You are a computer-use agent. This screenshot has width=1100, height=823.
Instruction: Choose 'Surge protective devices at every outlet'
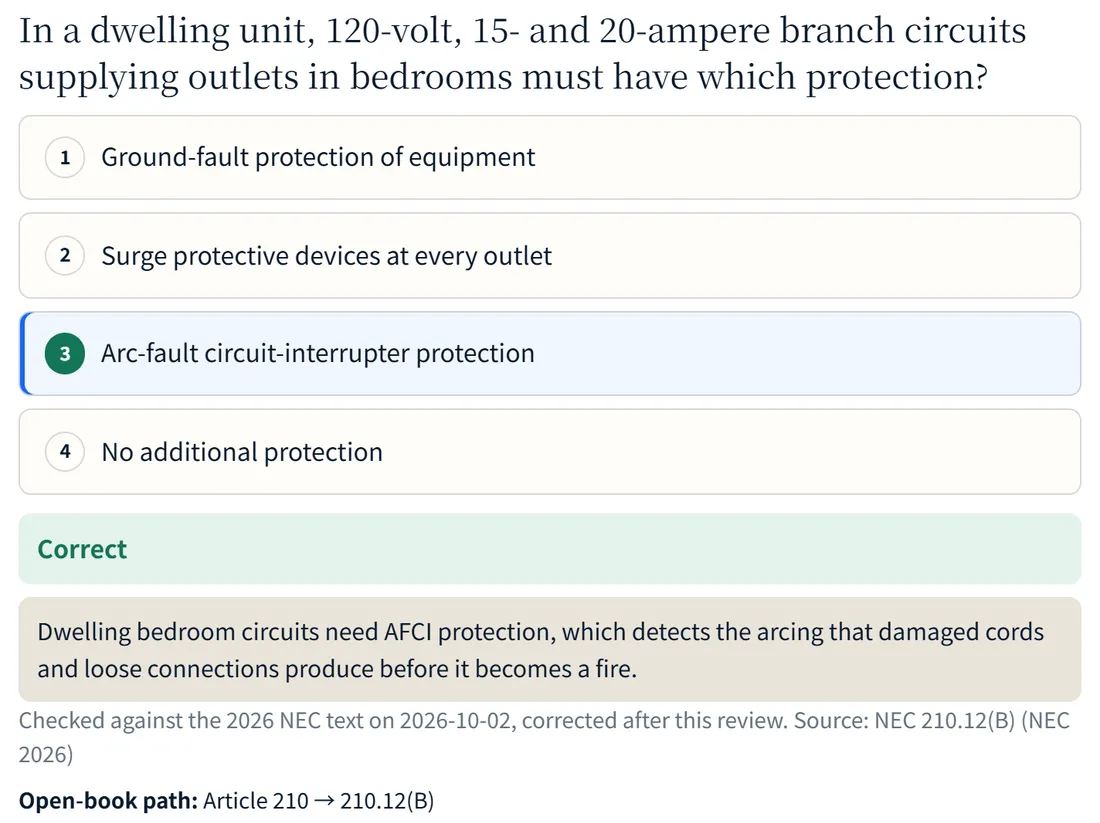pos(550,255)
